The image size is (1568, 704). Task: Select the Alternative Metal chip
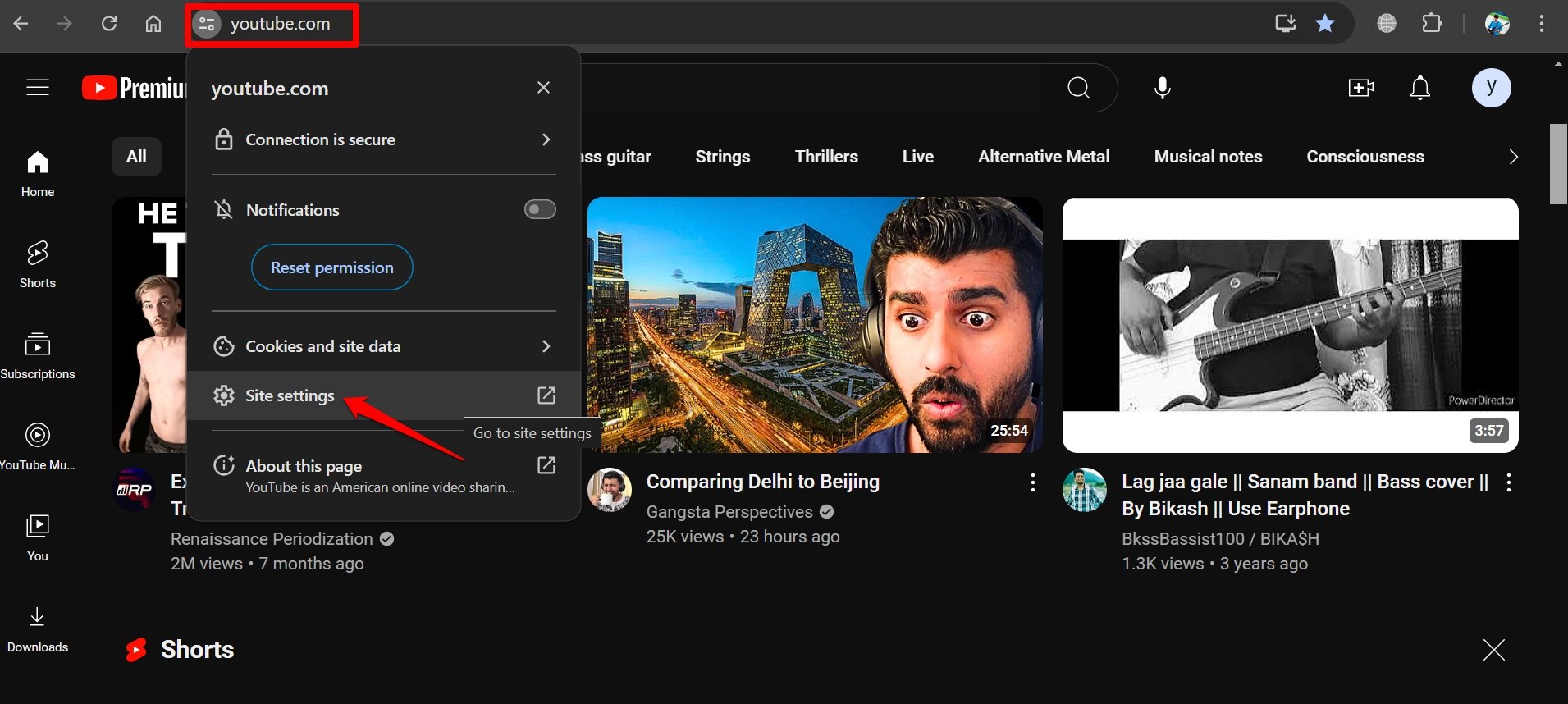click(1044, 157)
